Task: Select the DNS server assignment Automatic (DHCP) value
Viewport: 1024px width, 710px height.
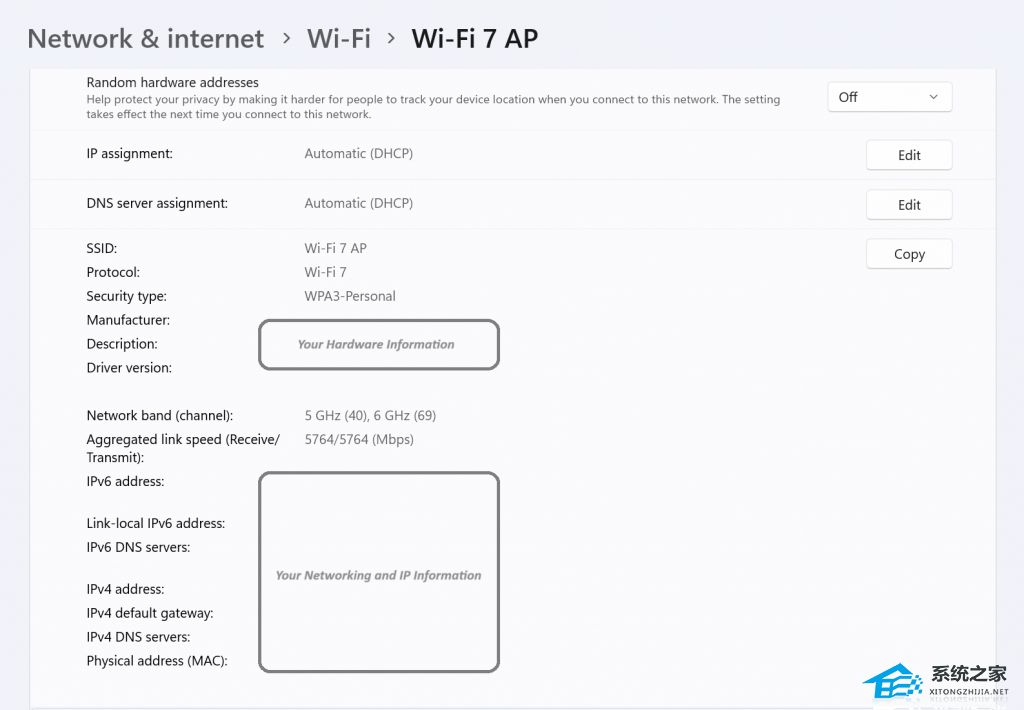Action: click(359, 203)
